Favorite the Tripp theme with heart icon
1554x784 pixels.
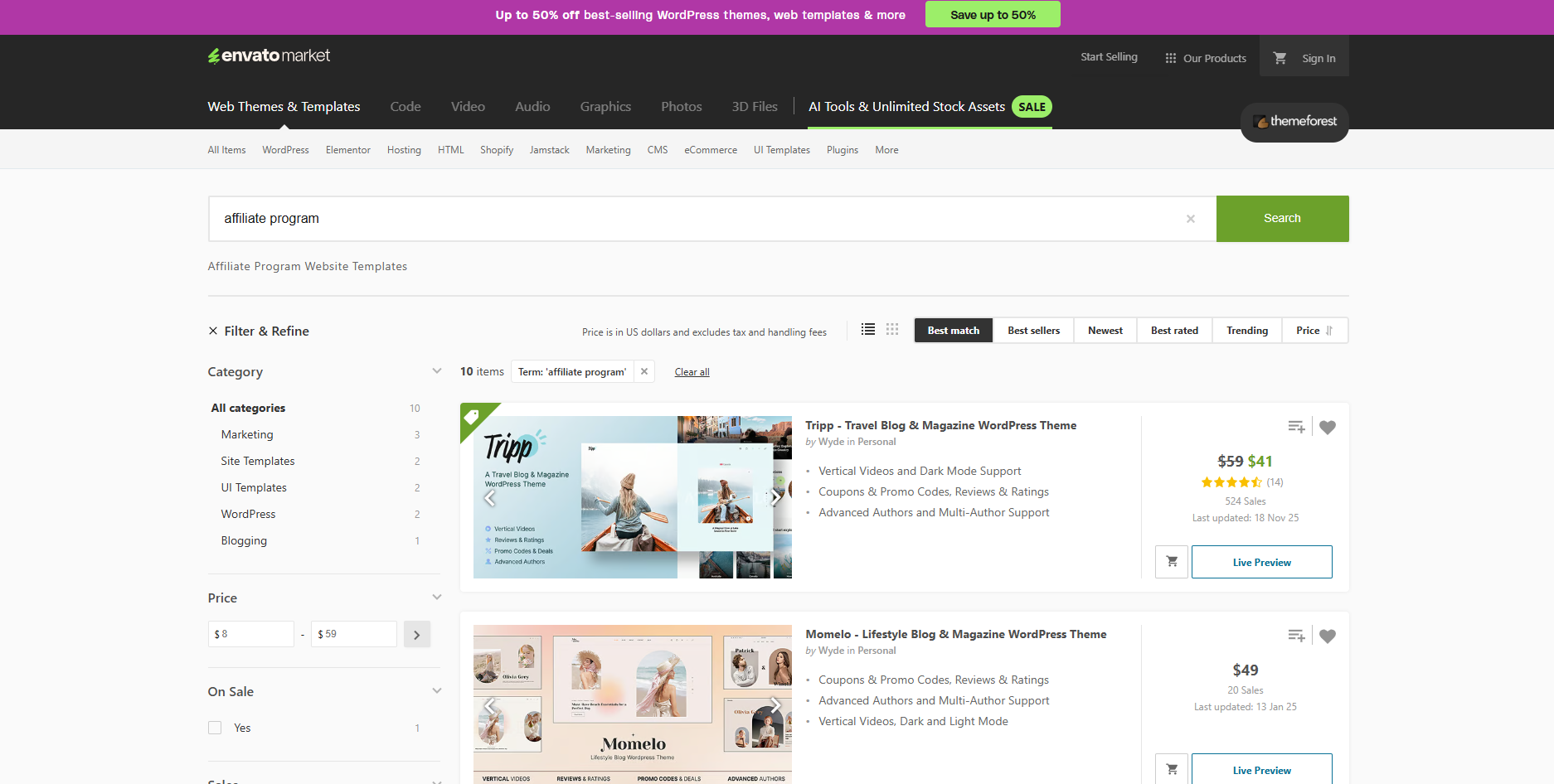pos(1327,428)
